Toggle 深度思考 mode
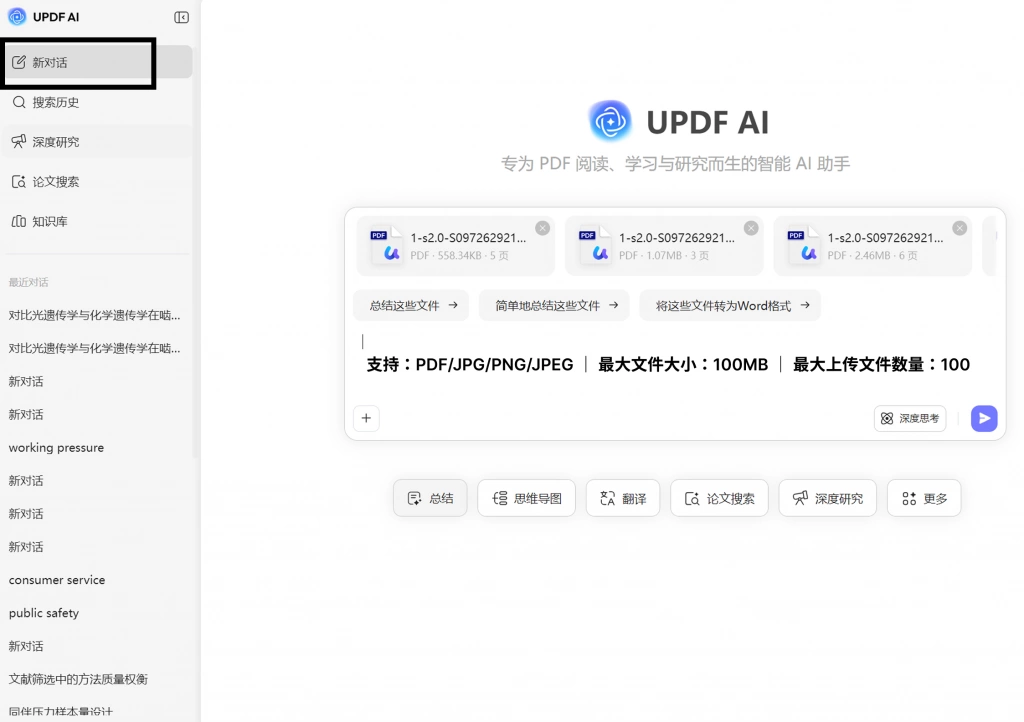The width and height of the screenshot is (1024, 722). 910,418
